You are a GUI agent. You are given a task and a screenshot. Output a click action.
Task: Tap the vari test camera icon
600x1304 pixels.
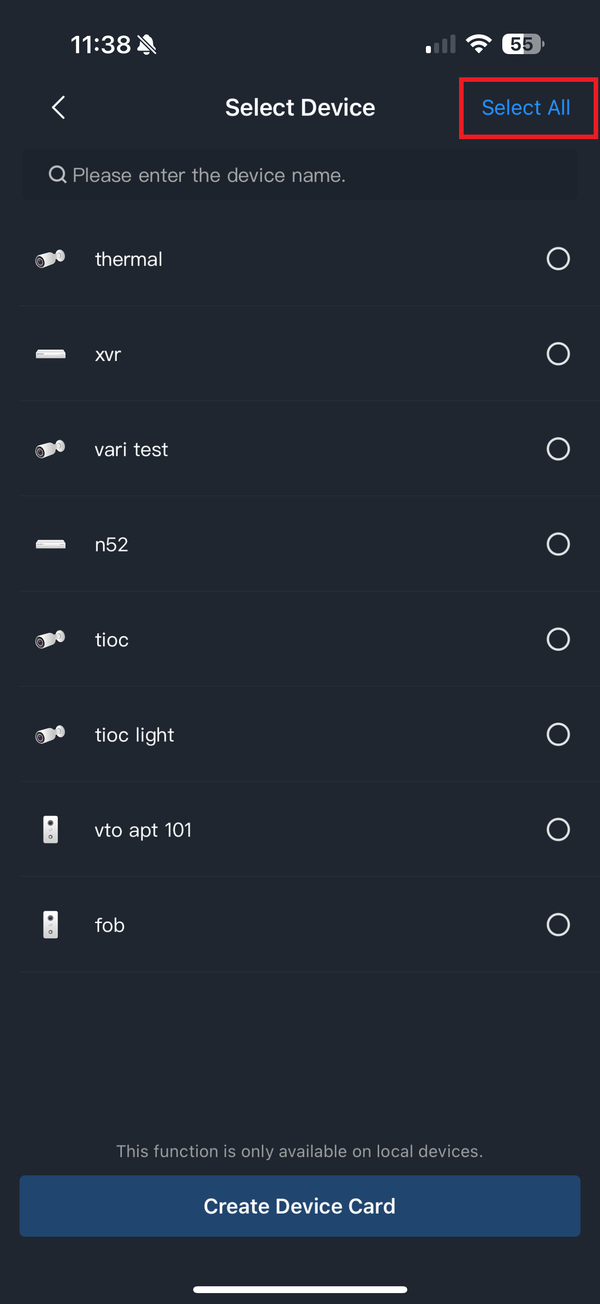pos(50,449)
